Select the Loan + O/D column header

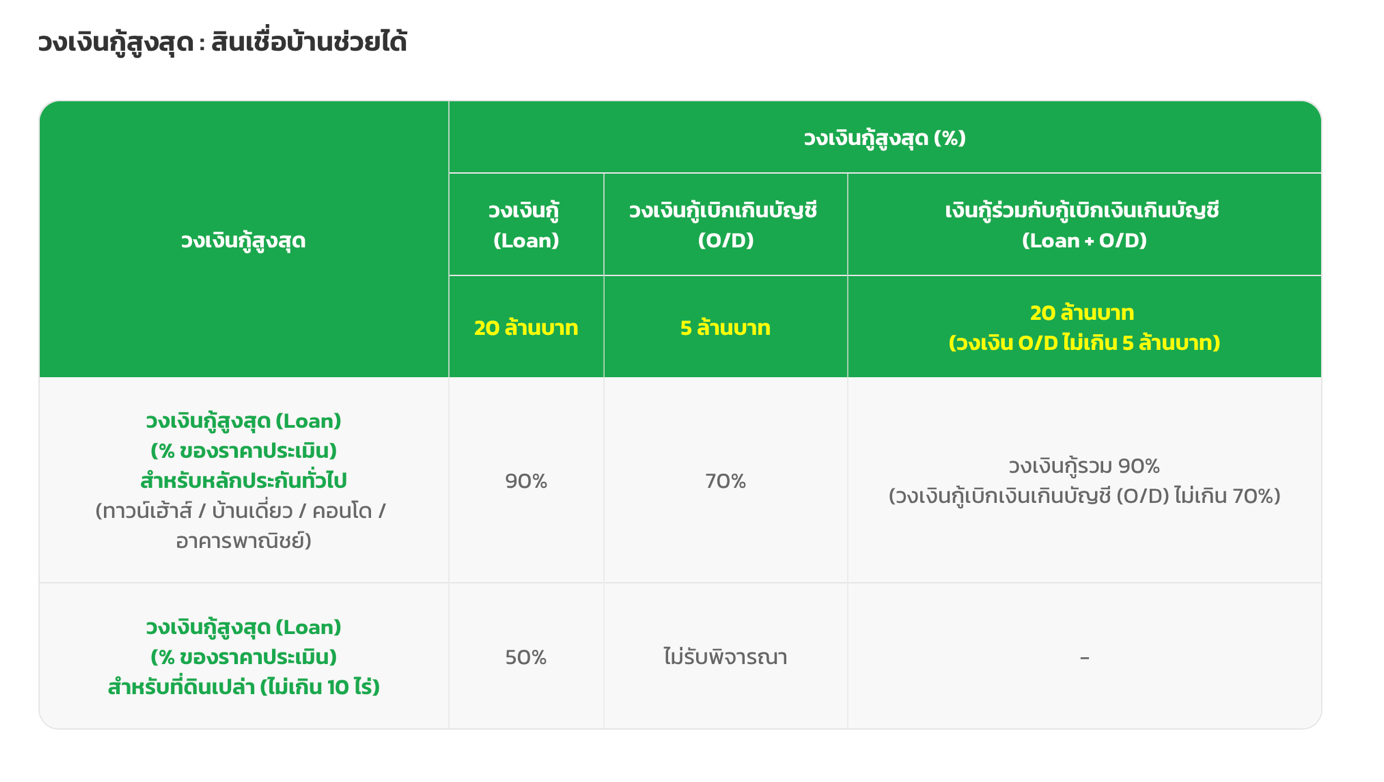pyautogui.click(x=1084, y=225)
